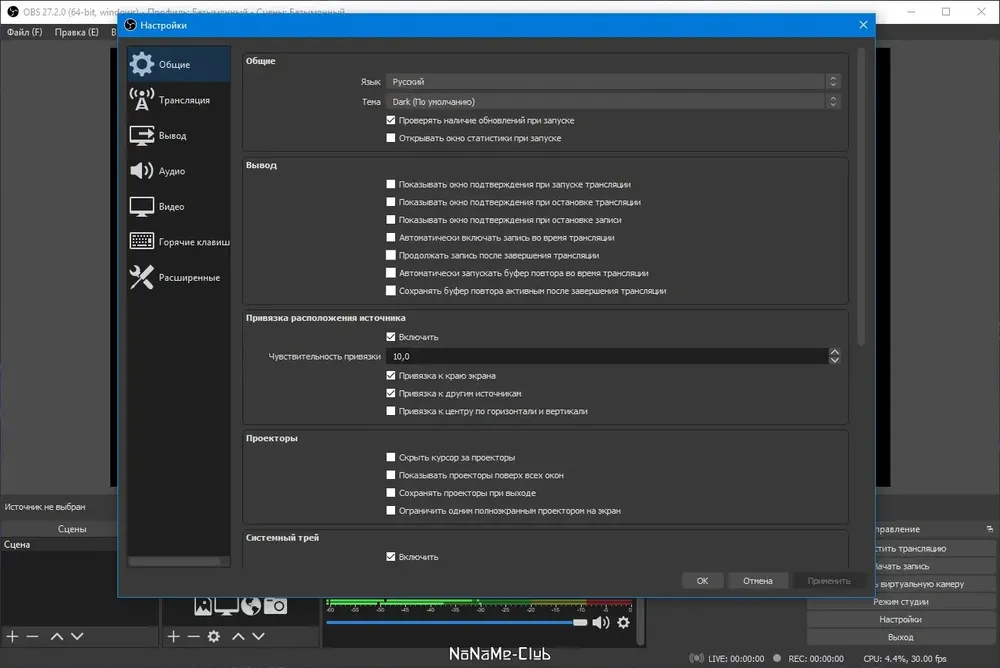Viewport: 1000px width, 668px height.
Task: Increase Чувствительность привязки with up arrow
Action: click(x=834, y=352)
